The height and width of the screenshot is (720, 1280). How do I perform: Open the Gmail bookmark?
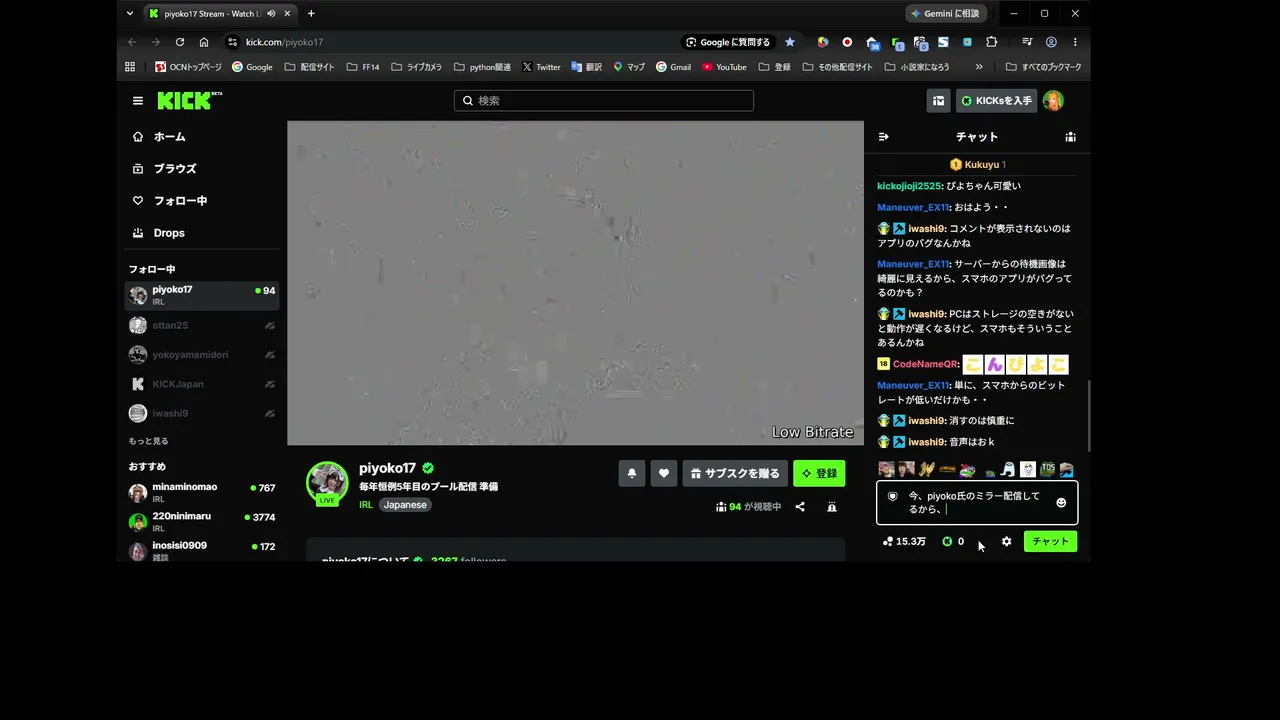tap(673, 67)
